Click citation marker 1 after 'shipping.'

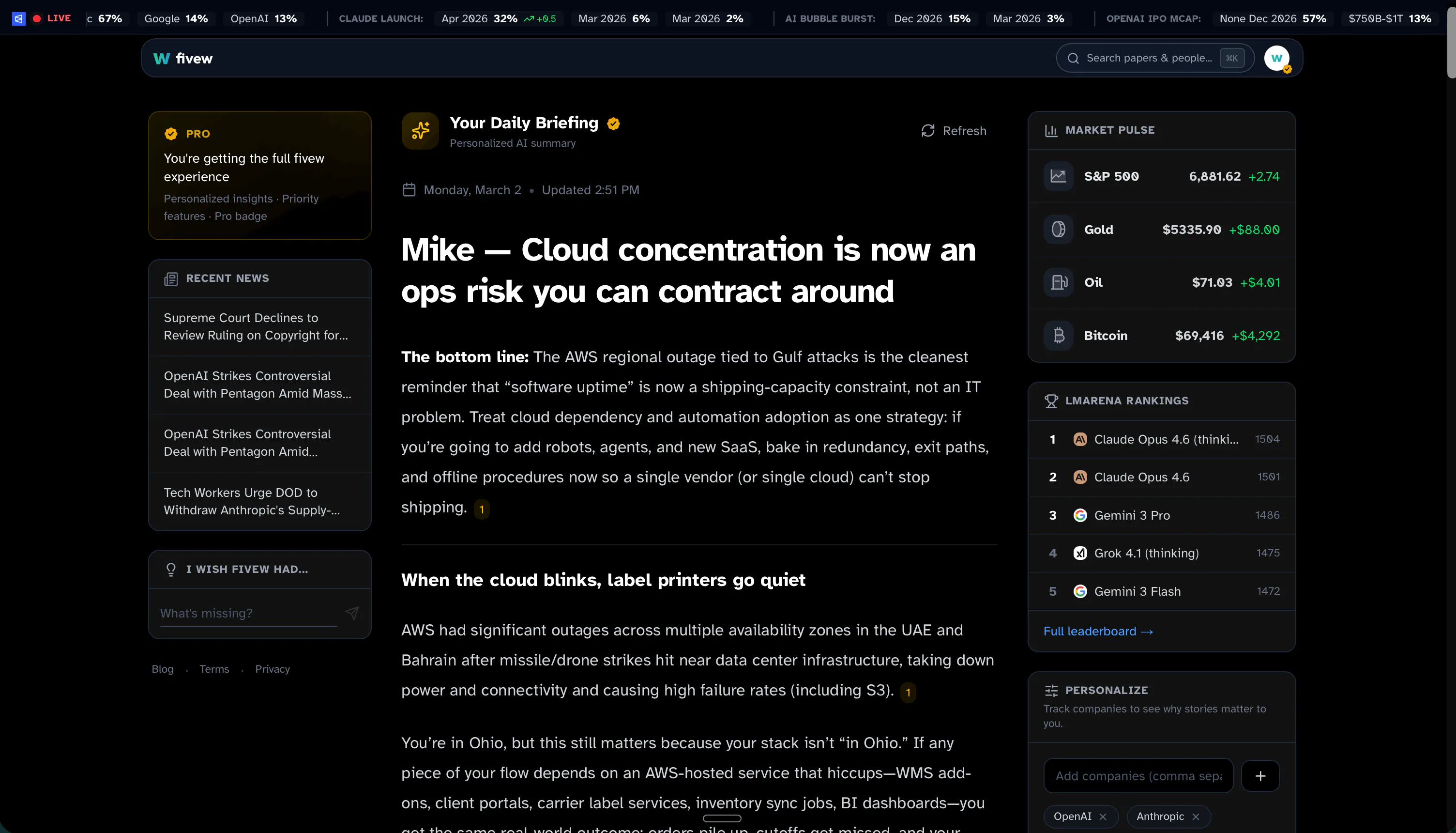pyautogui.click(x=482, y=509)
